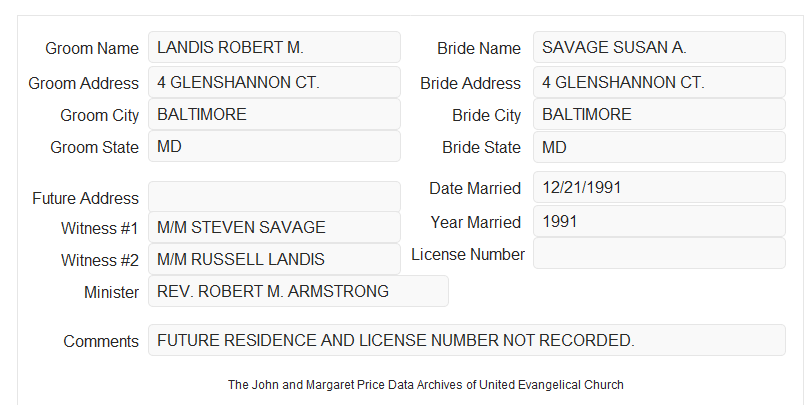The height and width of the screenshot is (405, 805).
Task: Click the License Number label
Action: pyautogui.click(x=468, y=255)
